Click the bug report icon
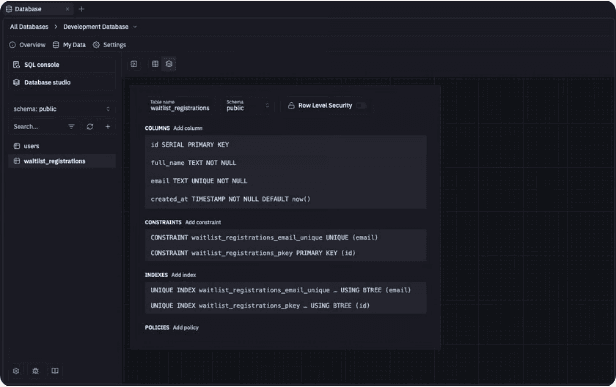616x387 pixels. click(x=35, y=371)
